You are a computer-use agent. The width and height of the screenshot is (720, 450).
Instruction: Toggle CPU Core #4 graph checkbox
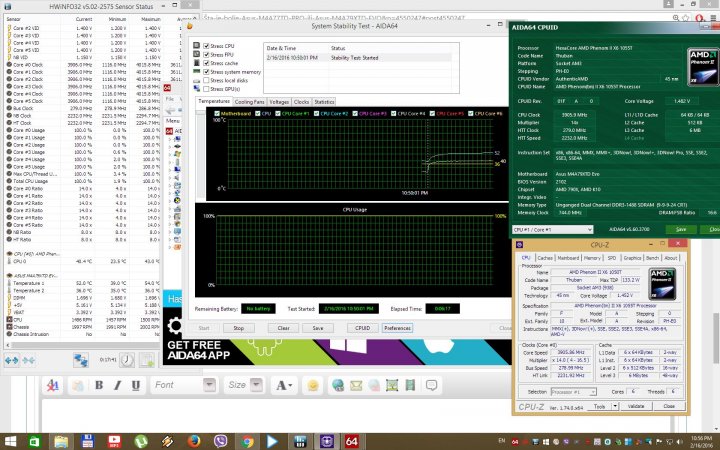(x=394, y=113)
